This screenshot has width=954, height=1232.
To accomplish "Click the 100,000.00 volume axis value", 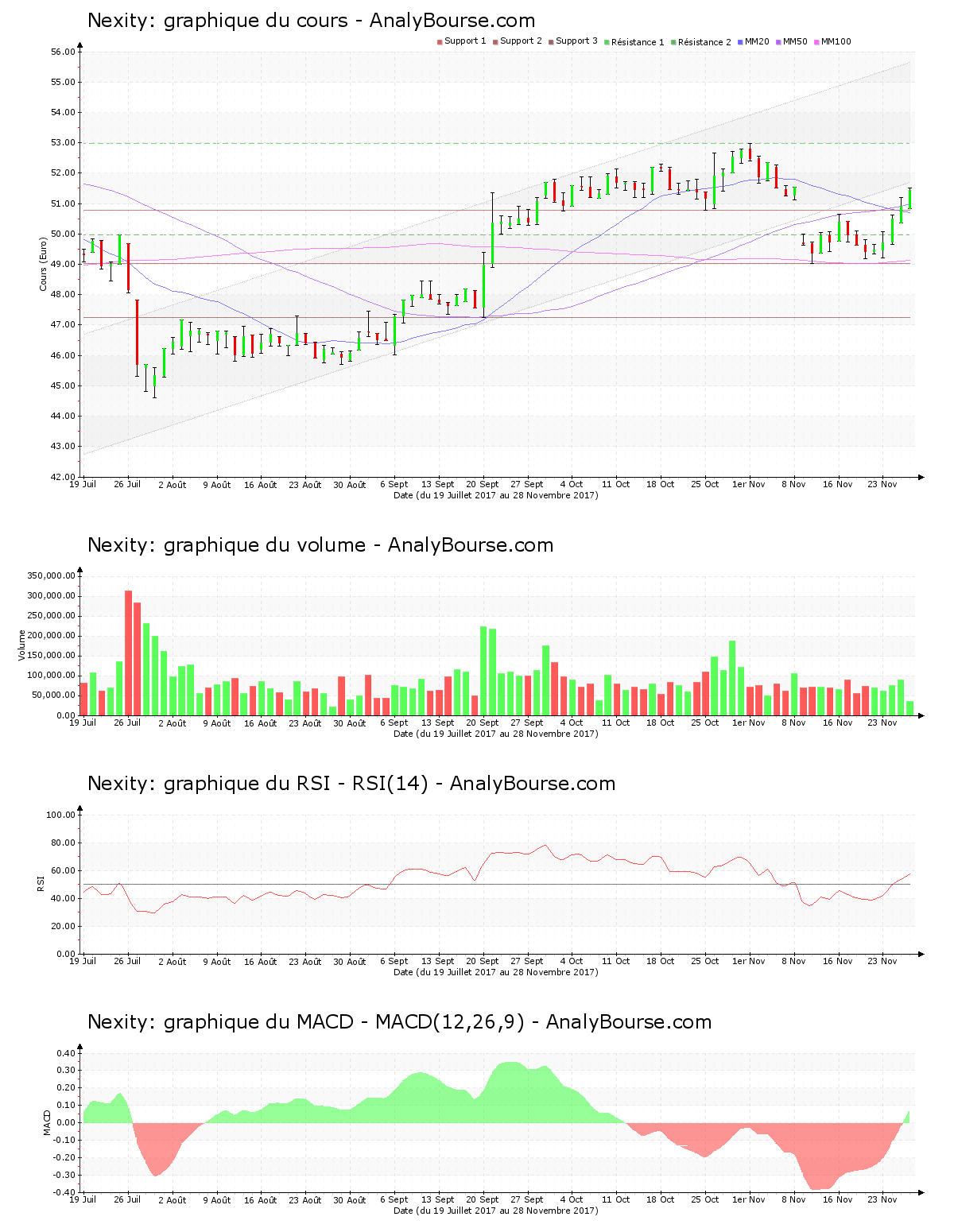I will [x=51, y=676].
